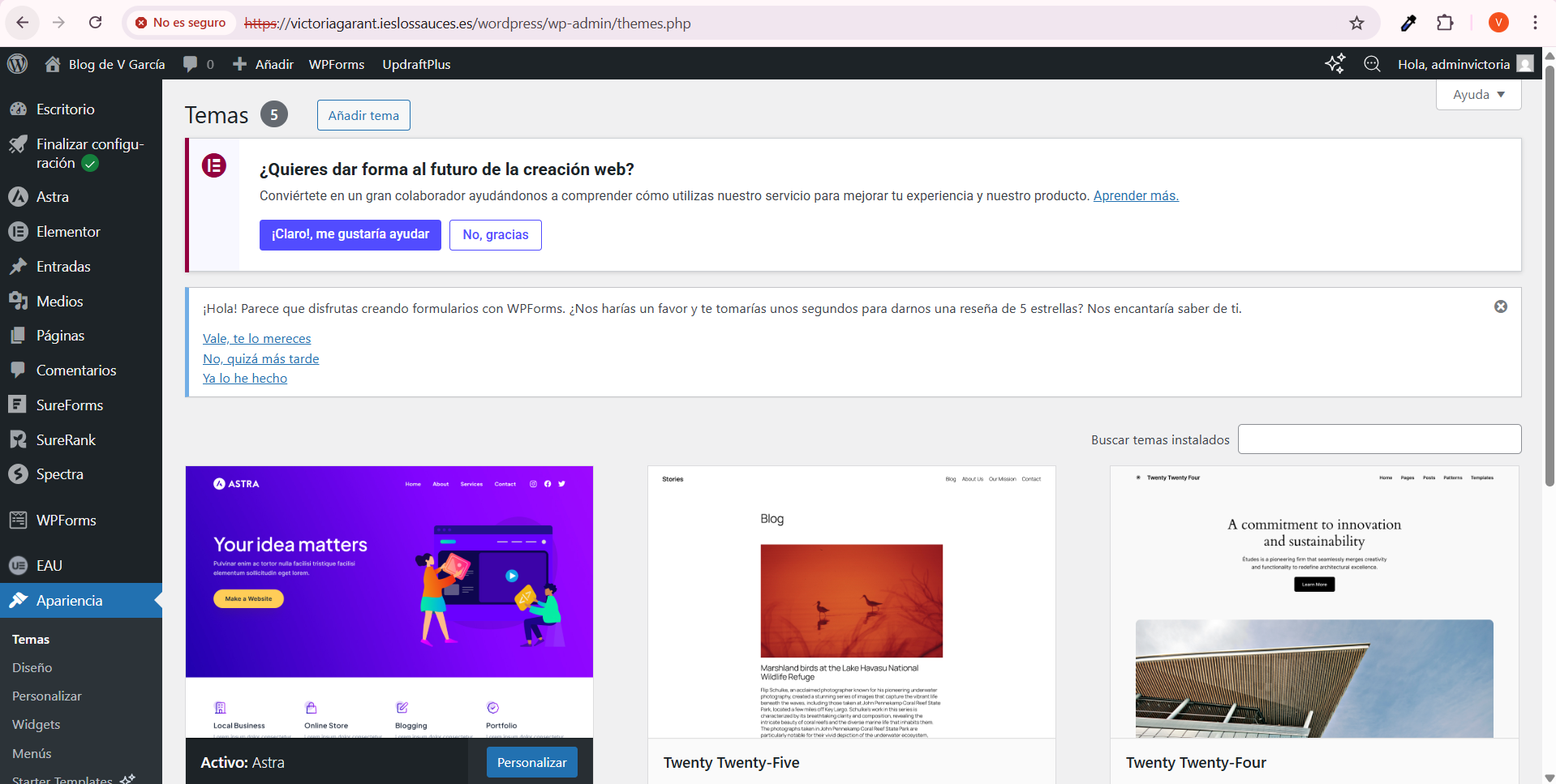Click the sparkle AI icon in admin bar
1556x784 pixels.
pos(1335,64)
